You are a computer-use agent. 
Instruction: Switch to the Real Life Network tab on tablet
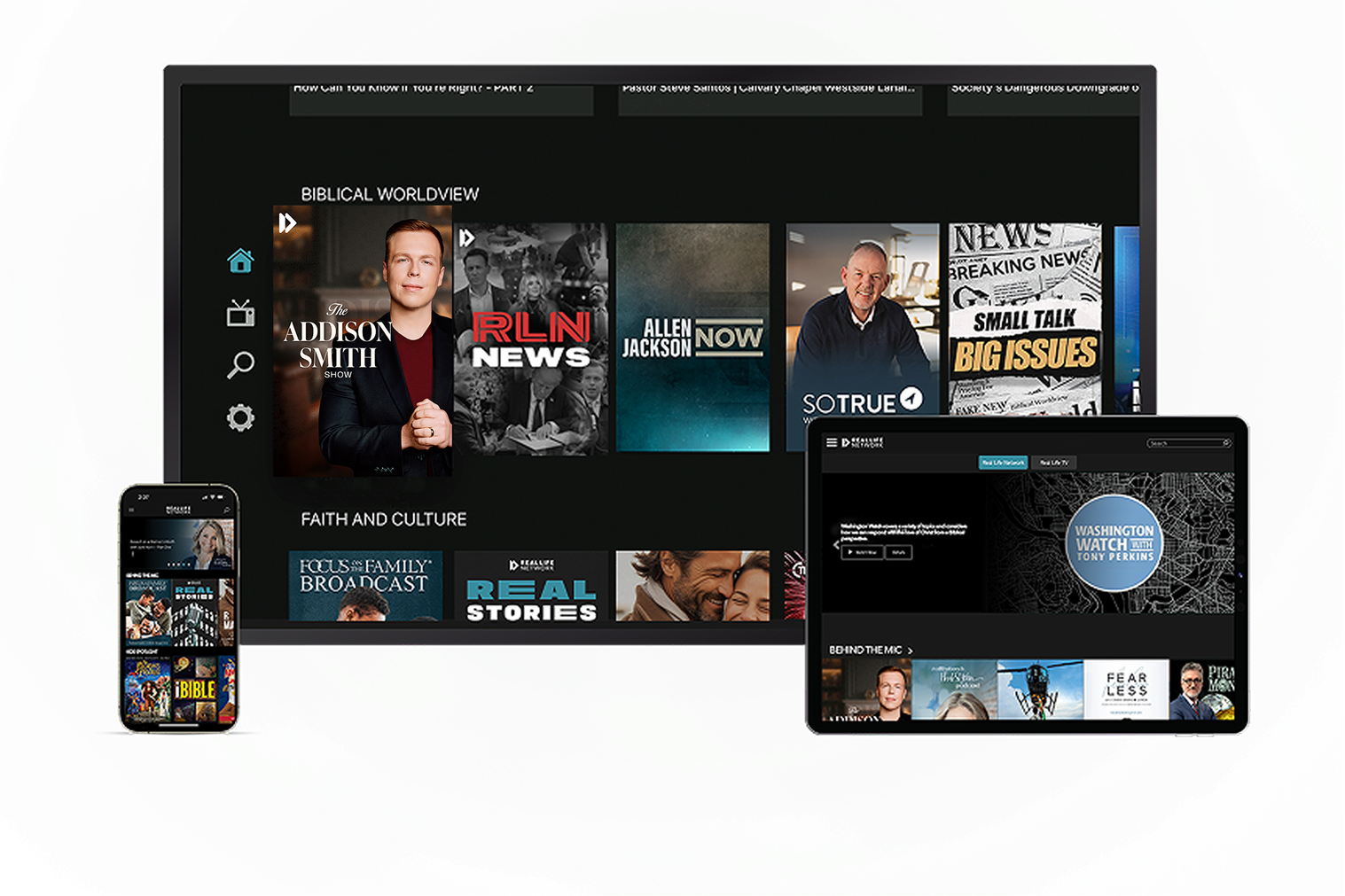tap(1003, 463)
